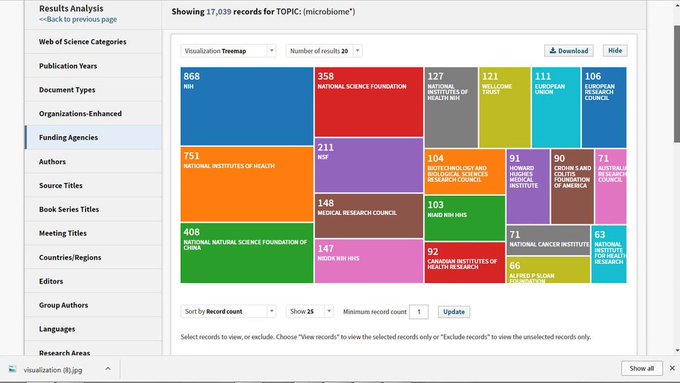Click the orange 104 Biotechnology Research Council tile
680x383 pixels.
click(x=465, y=172)
